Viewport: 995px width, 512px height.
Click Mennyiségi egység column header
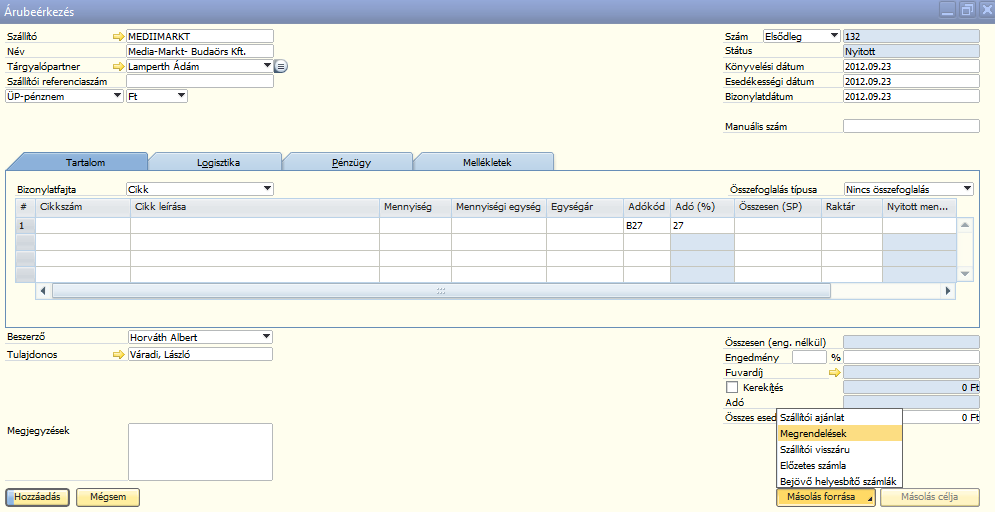point(499,206)
